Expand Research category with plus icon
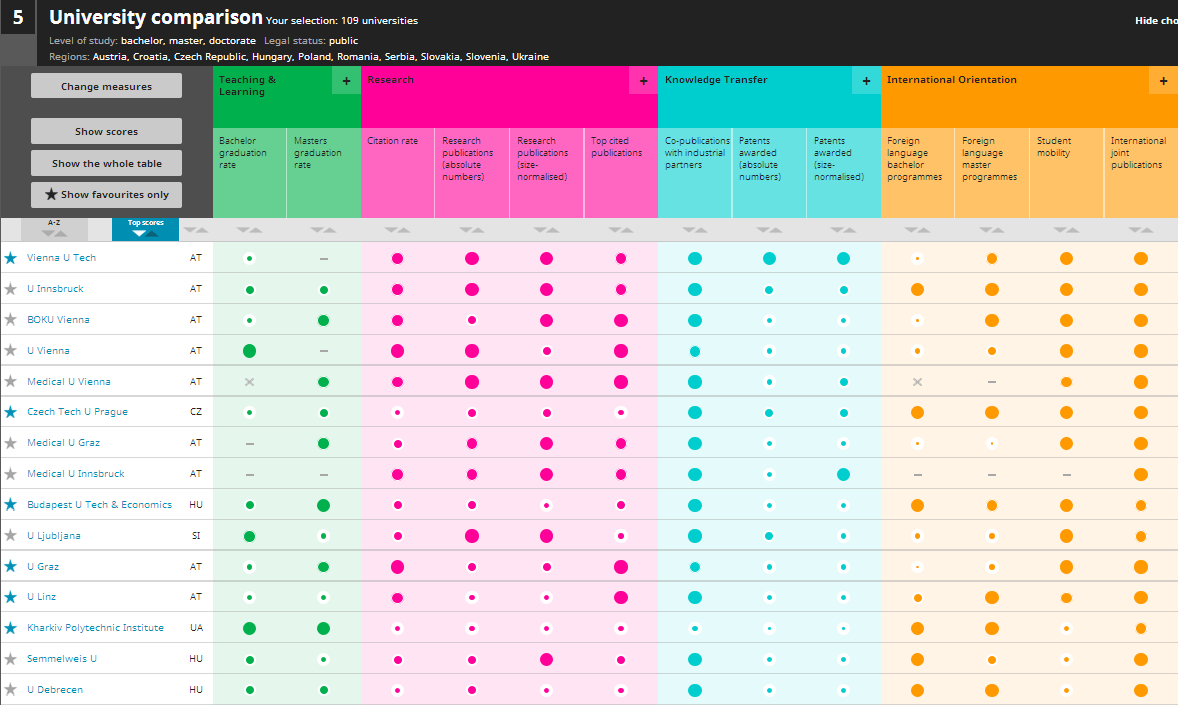 [644, 80]
